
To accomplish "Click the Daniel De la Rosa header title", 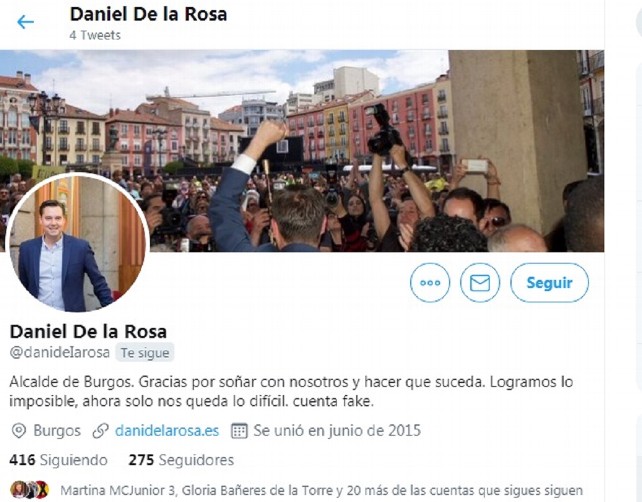I will [x=148, y=14].
